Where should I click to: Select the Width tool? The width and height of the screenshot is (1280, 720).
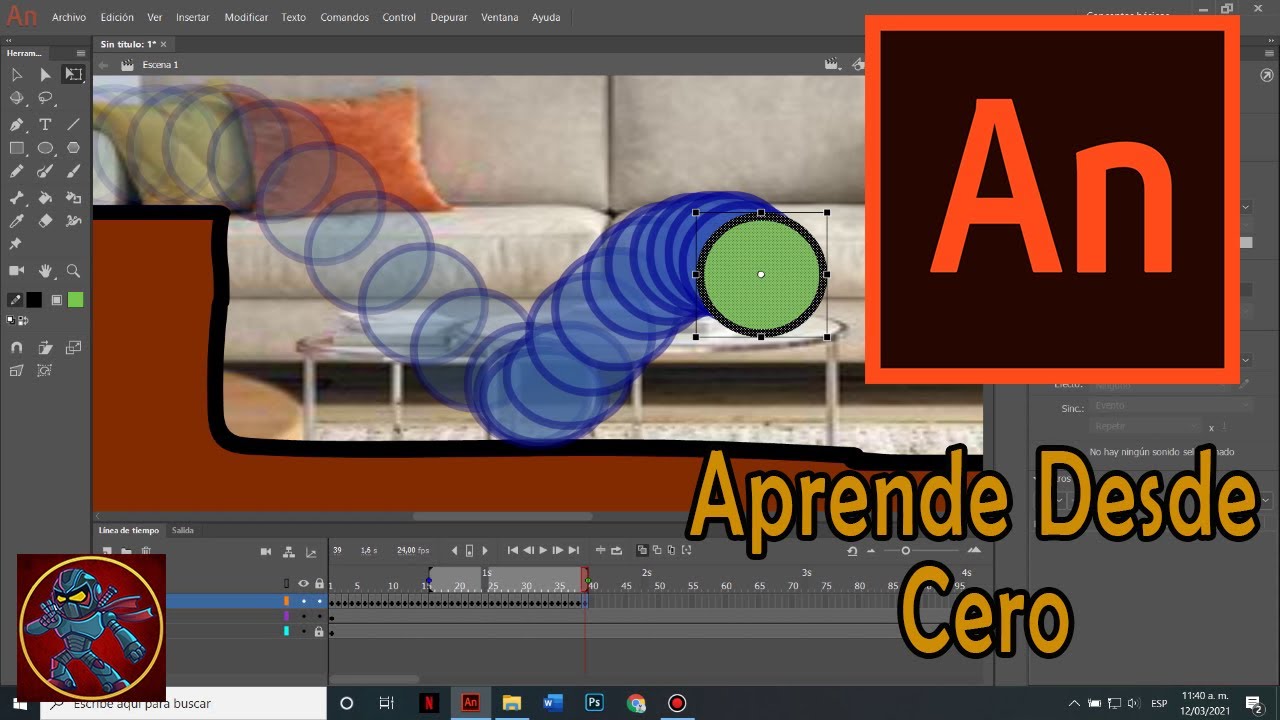[x=73, y=221]
